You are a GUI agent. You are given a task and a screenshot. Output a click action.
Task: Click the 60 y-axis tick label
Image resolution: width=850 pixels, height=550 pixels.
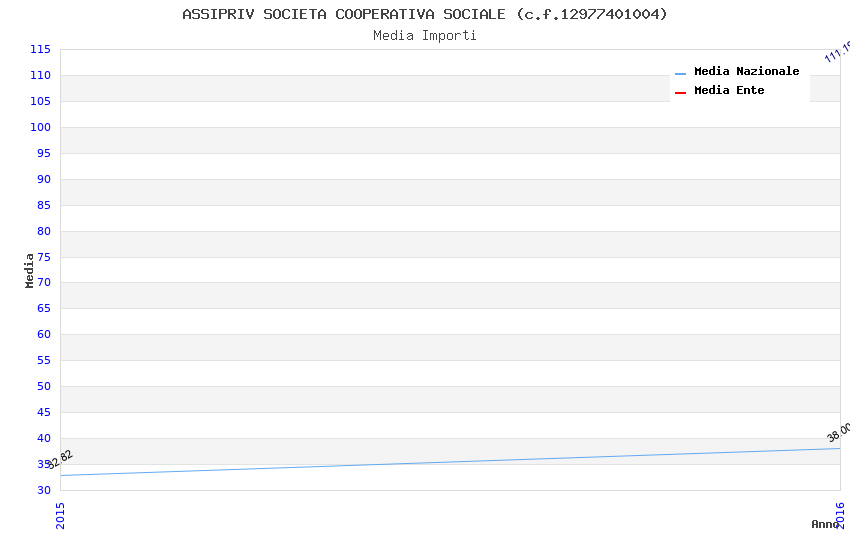tap(43, 334)
